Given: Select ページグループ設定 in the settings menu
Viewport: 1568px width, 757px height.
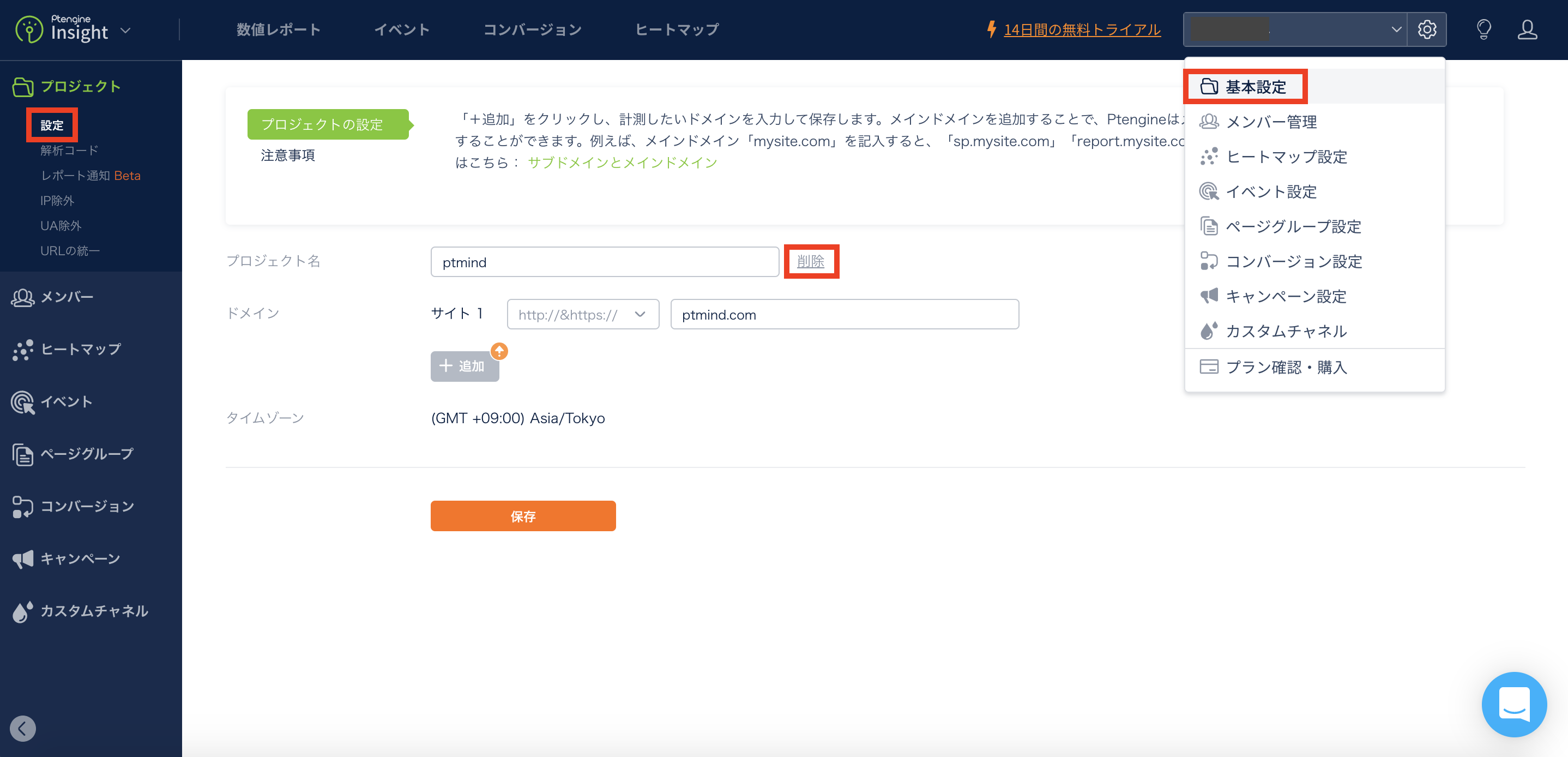Looking at the screenshot, I should pos(1314,226).
